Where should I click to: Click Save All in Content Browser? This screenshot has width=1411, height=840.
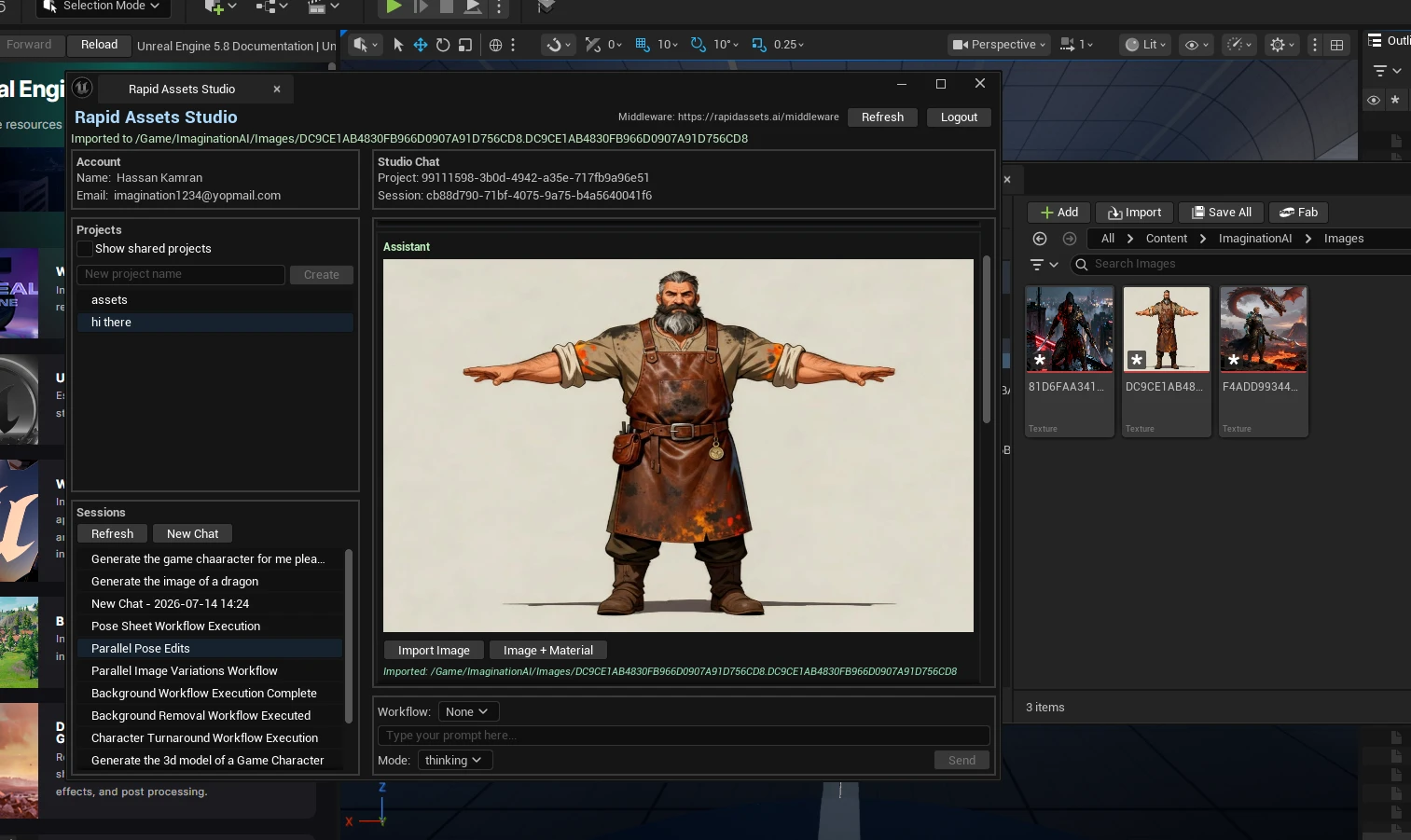coord(1221,213)
